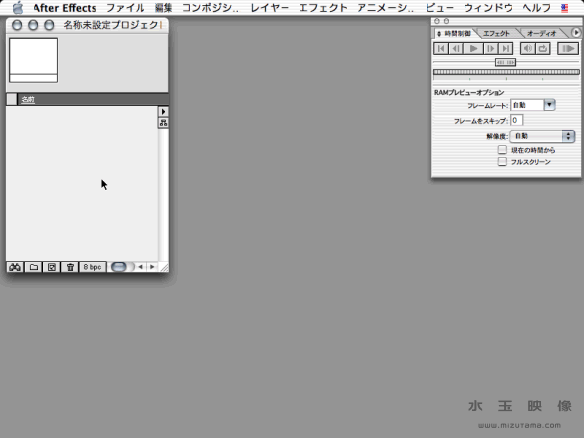Open the 編集 menu
The image size is (584, 438).
[163, 8]
